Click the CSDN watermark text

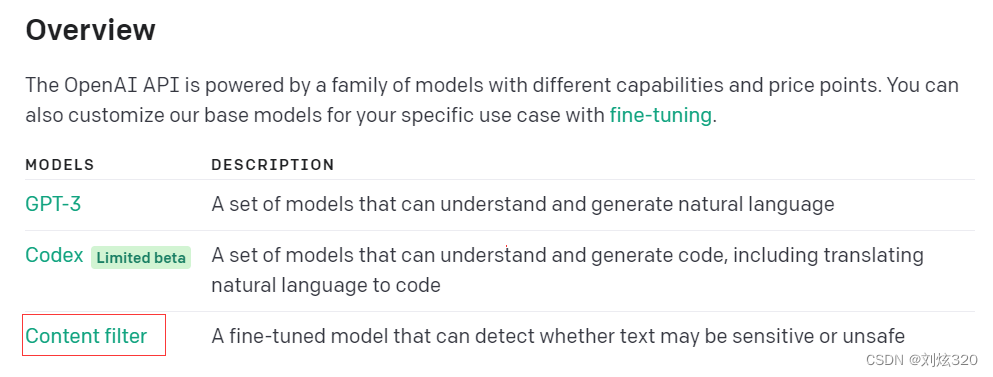[885, 360]
